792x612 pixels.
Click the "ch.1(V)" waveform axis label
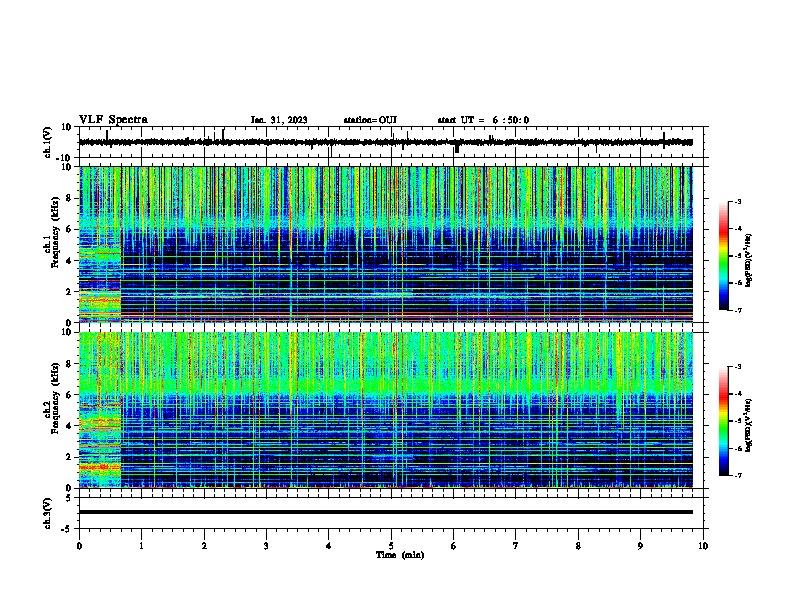(x=47, y=142)
